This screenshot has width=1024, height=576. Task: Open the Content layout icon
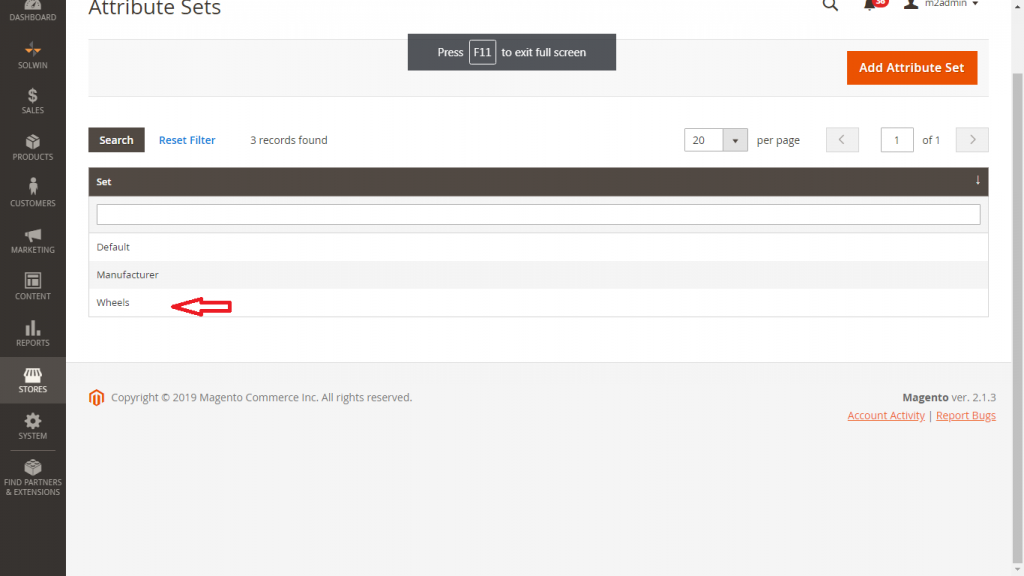pos(32,281)
